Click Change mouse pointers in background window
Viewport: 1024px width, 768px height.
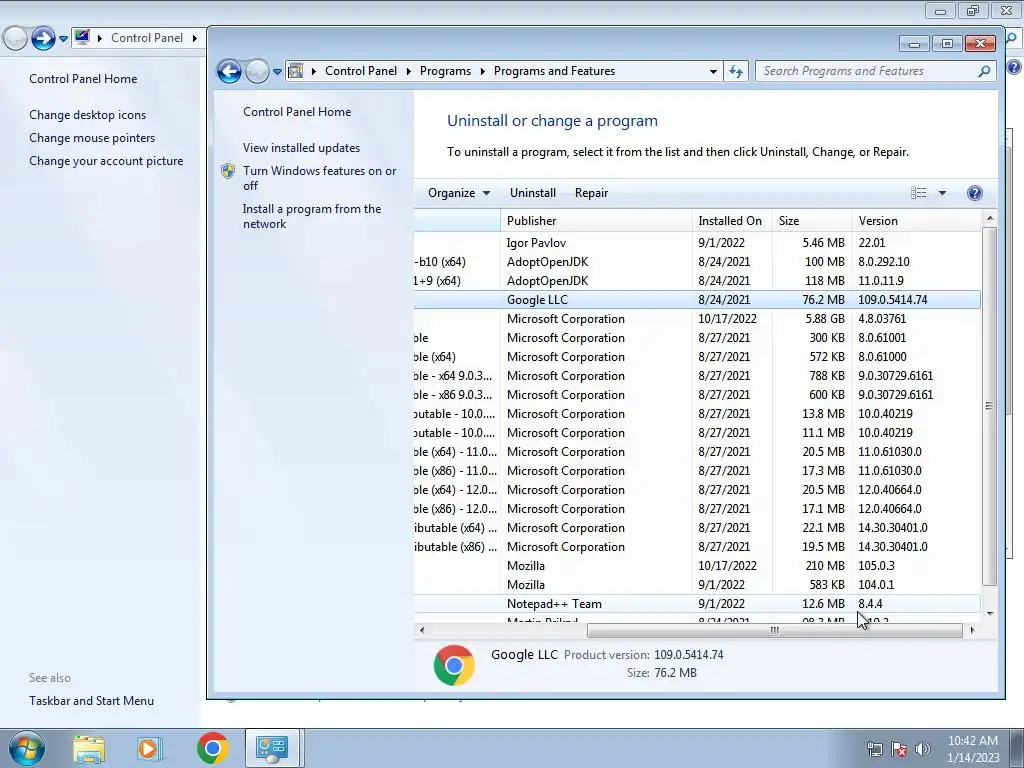pyautogui.click(x=92, y=138)
